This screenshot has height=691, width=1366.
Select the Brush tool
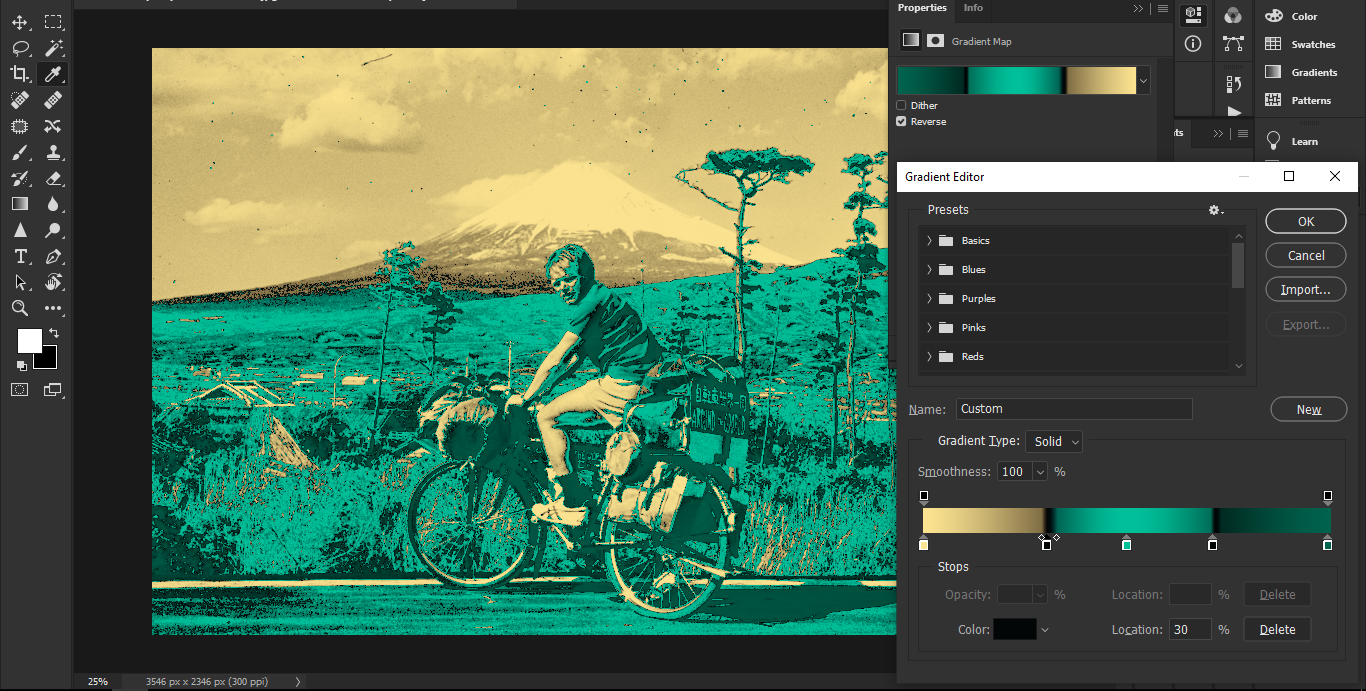pyautogui.click(x=20, y=152)
